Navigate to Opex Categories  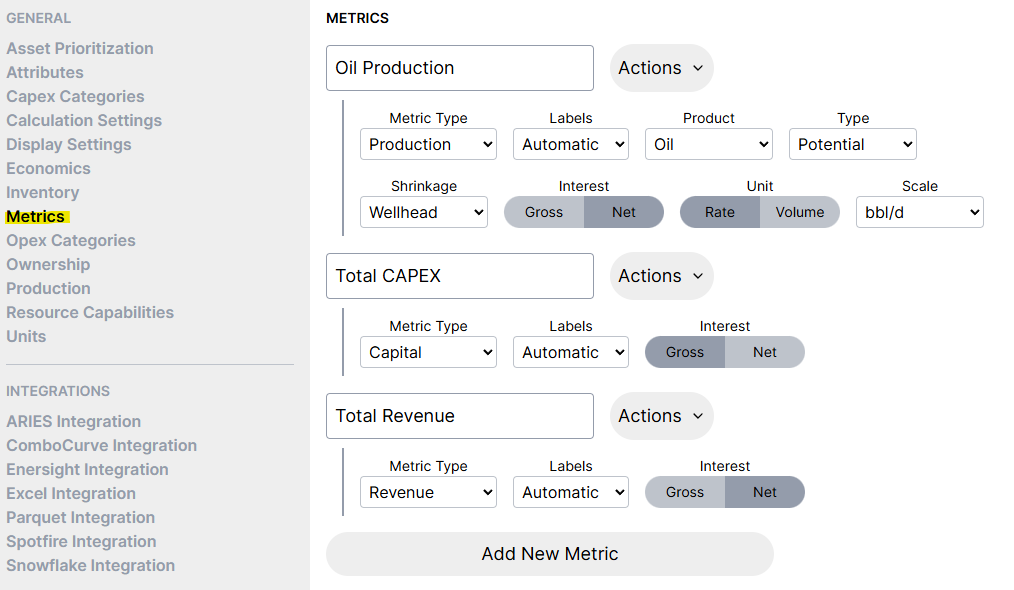tap(70, 240)
